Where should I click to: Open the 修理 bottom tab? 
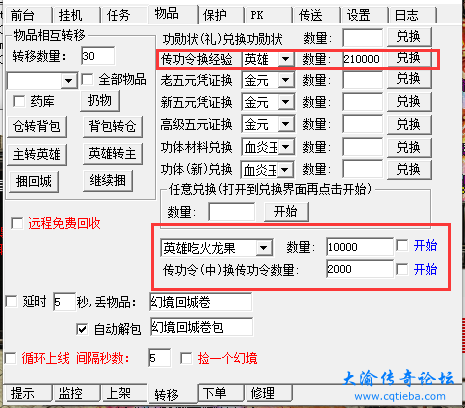click(269, 393)
